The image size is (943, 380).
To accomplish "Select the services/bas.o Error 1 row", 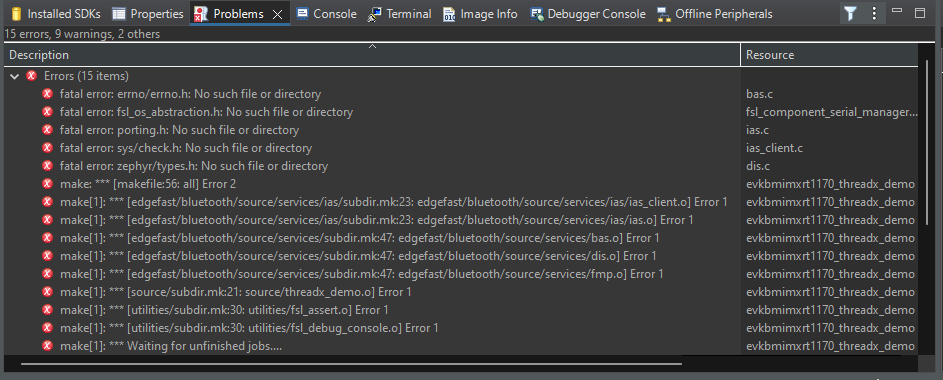I will (x=461, y=238).
